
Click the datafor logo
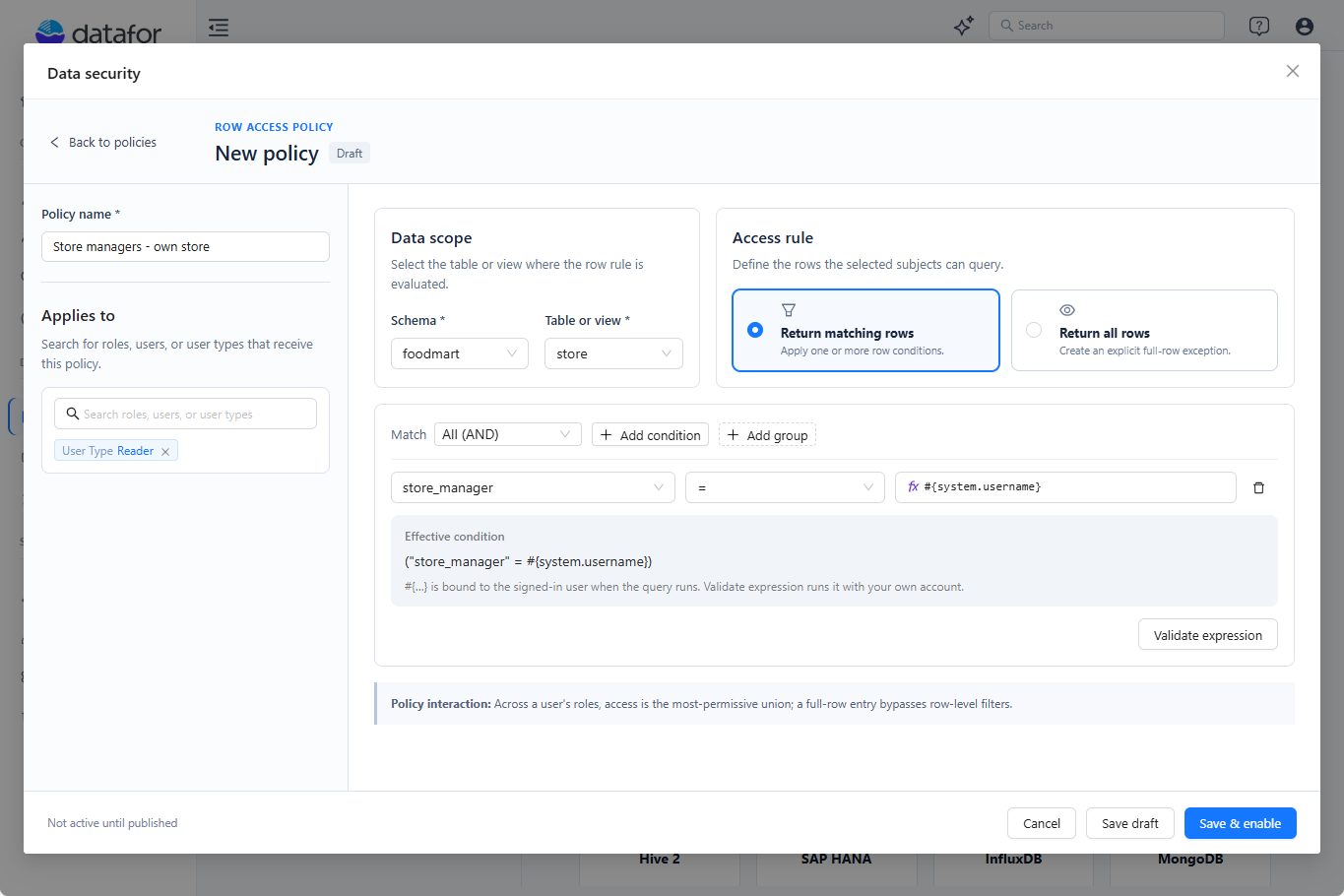[98, 32]
